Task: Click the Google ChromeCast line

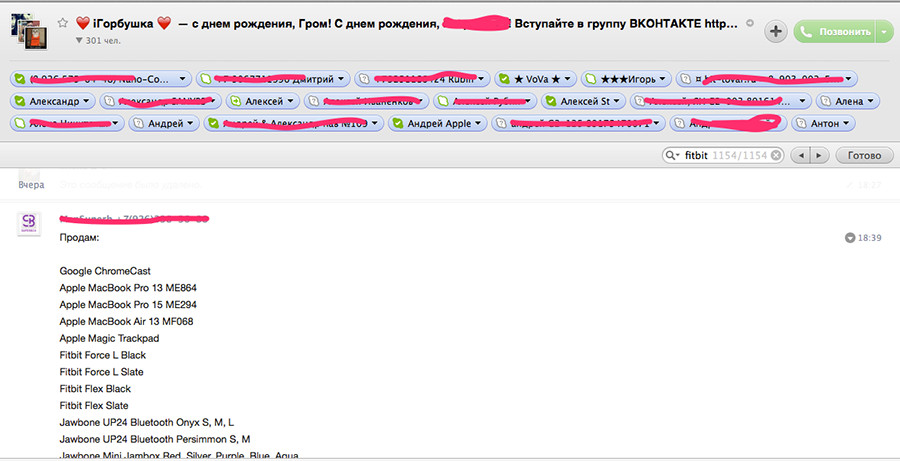Action: coord(105,271)
